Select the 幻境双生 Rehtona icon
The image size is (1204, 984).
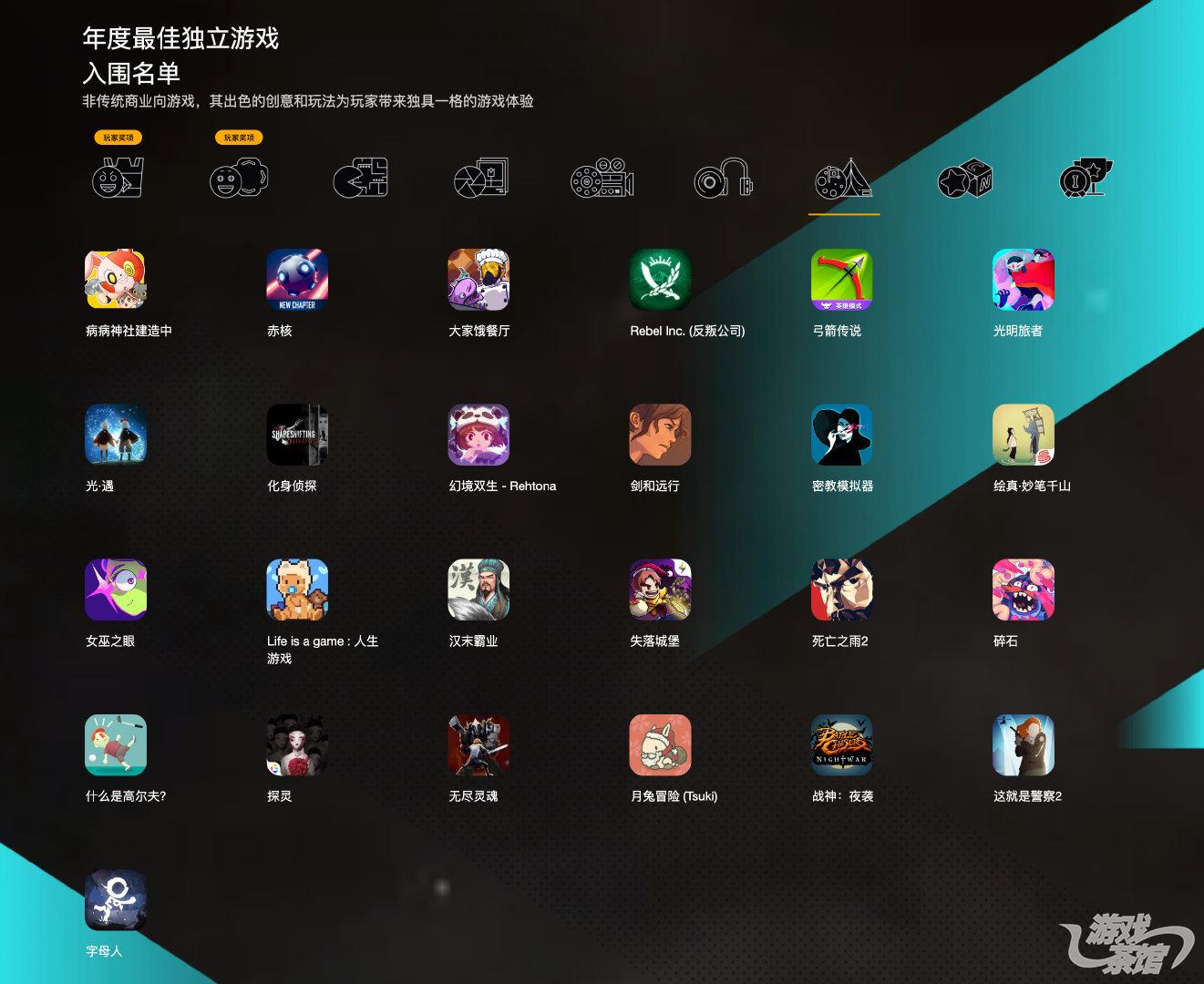pos(479,435)
